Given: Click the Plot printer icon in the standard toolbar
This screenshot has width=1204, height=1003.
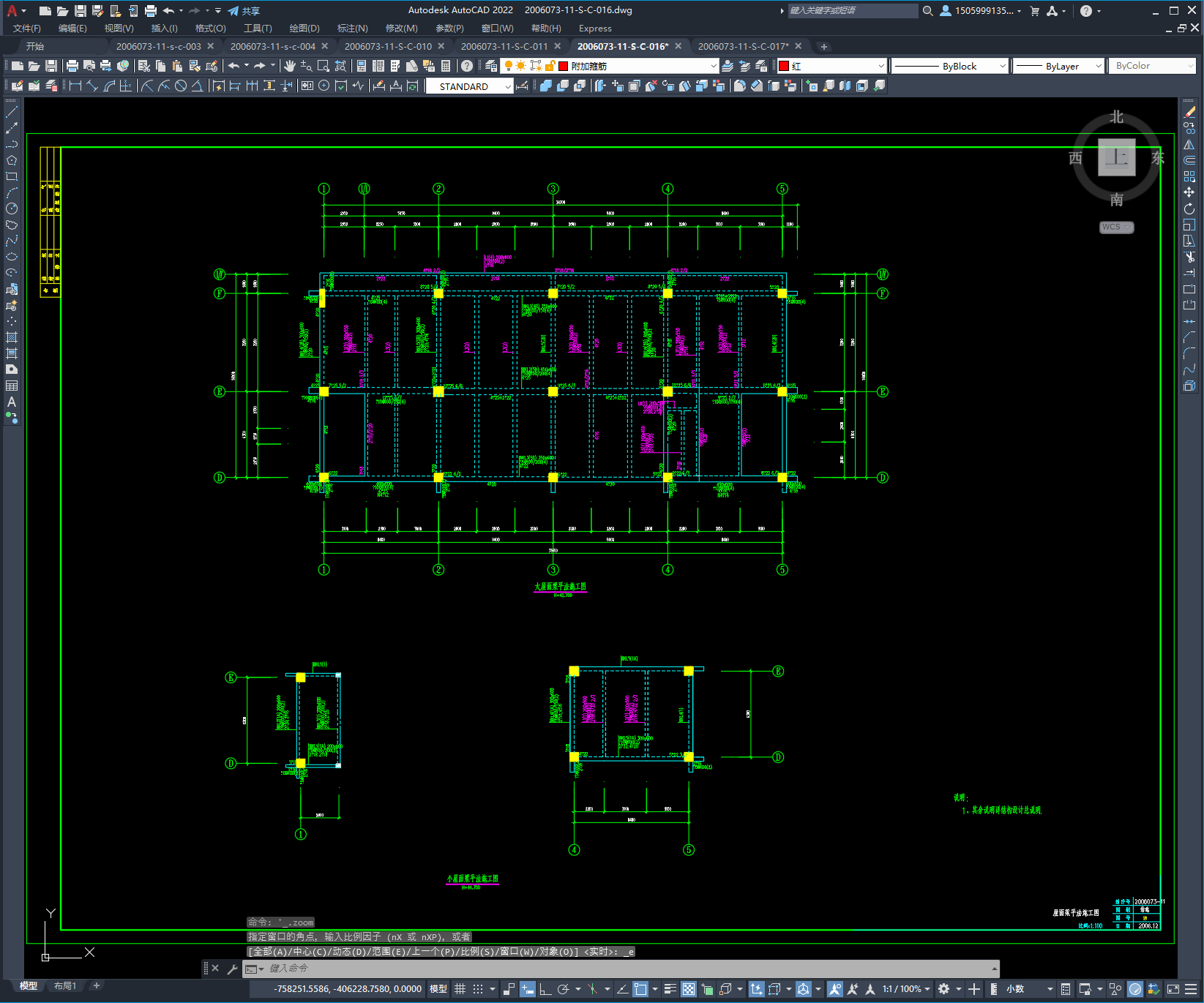Looking at the screenshot, I should (72, 66).
